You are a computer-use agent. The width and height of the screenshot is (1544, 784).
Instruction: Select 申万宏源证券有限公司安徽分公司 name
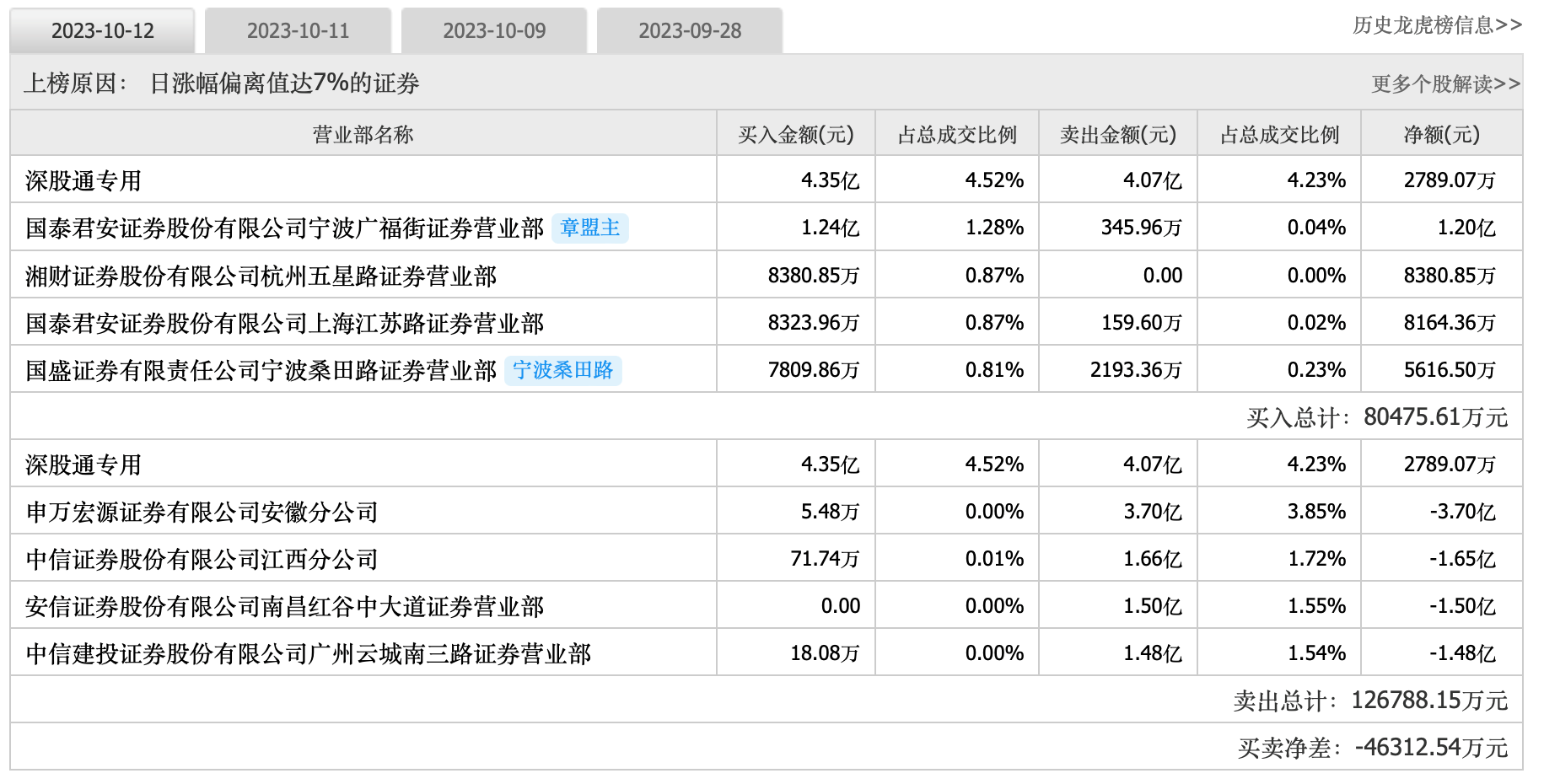[202, 512]
